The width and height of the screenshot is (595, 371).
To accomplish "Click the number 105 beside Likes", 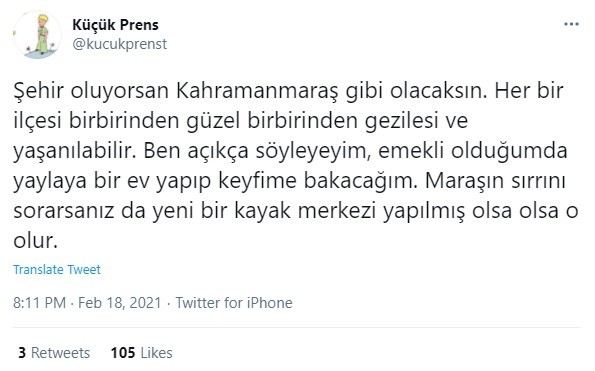I will (123, 353).
